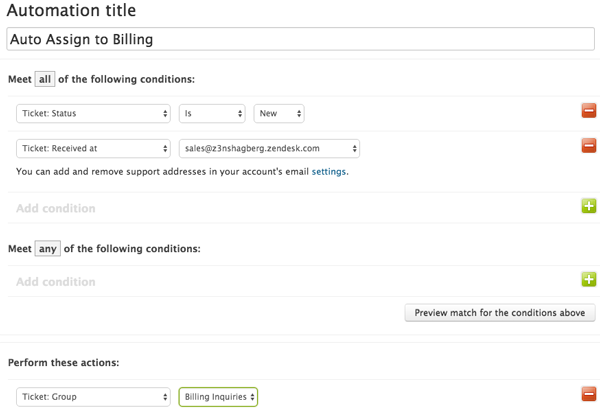The image size is (600, 409).
Task: Remove the Ticket: Received at condition
Action: (589, 145)
